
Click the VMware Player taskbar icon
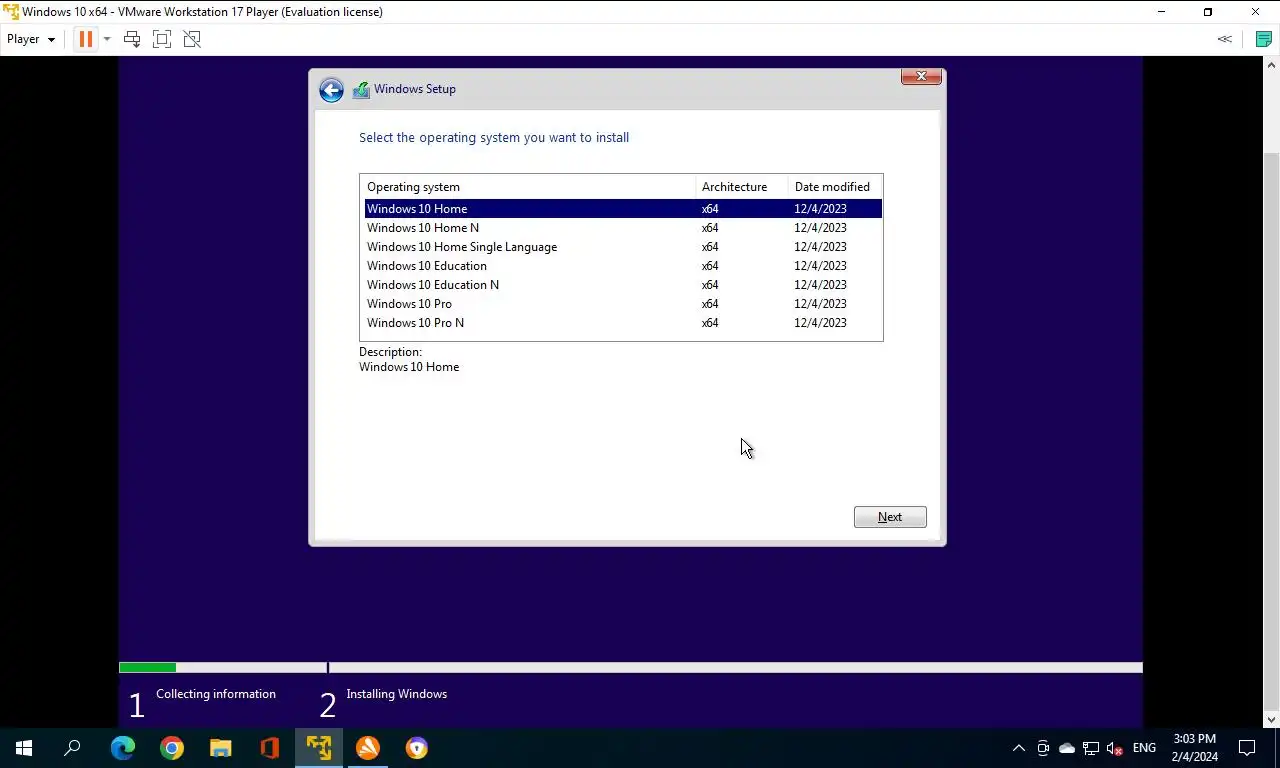point(319,748)
